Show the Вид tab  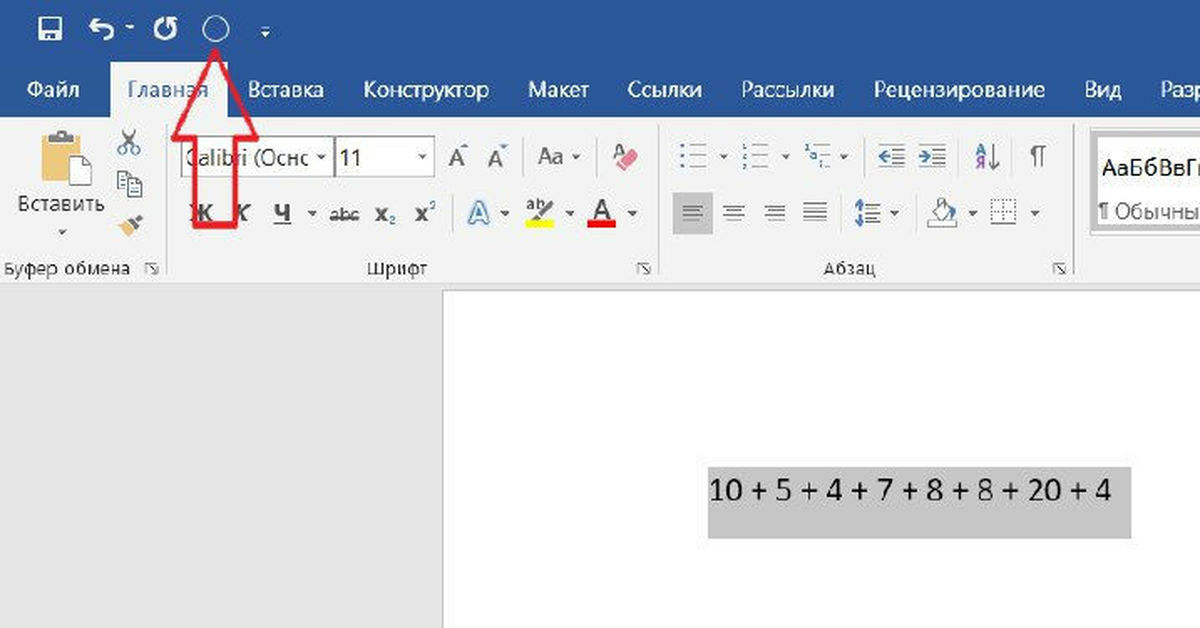1103,90
